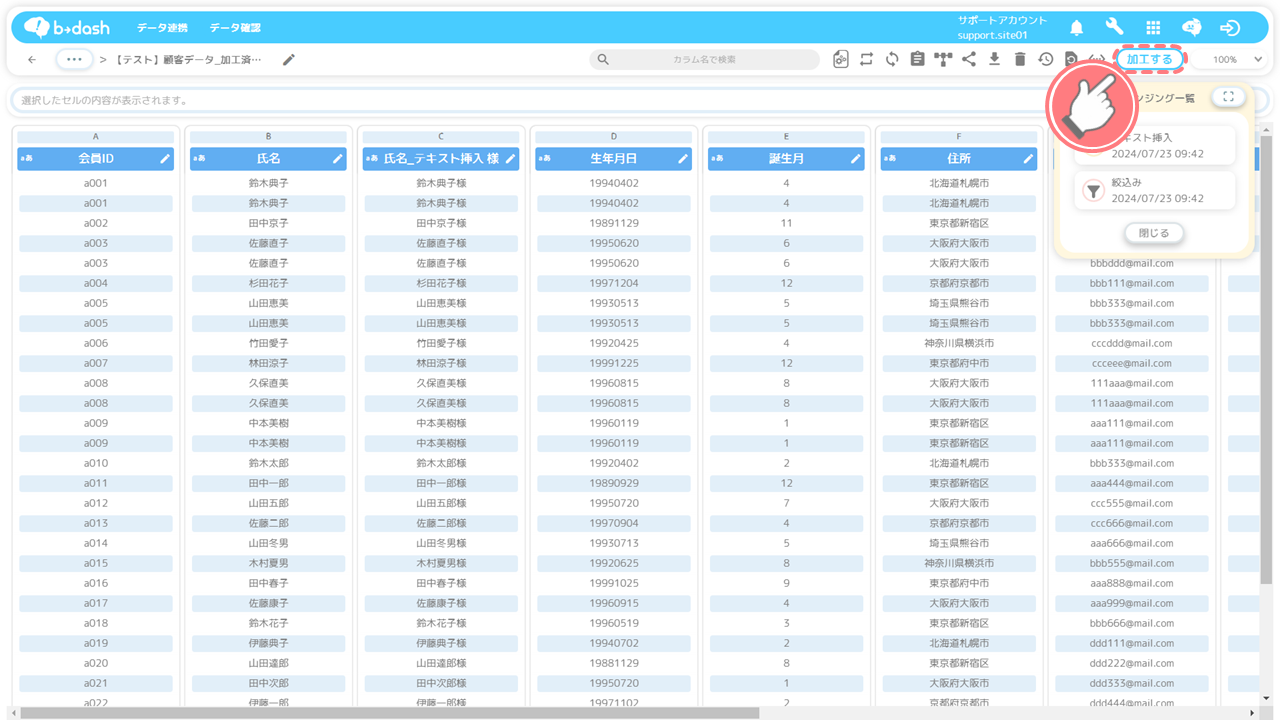Open the notifications bell
This screenshot has height=720, width=1280.
(x=1077, y=28)
